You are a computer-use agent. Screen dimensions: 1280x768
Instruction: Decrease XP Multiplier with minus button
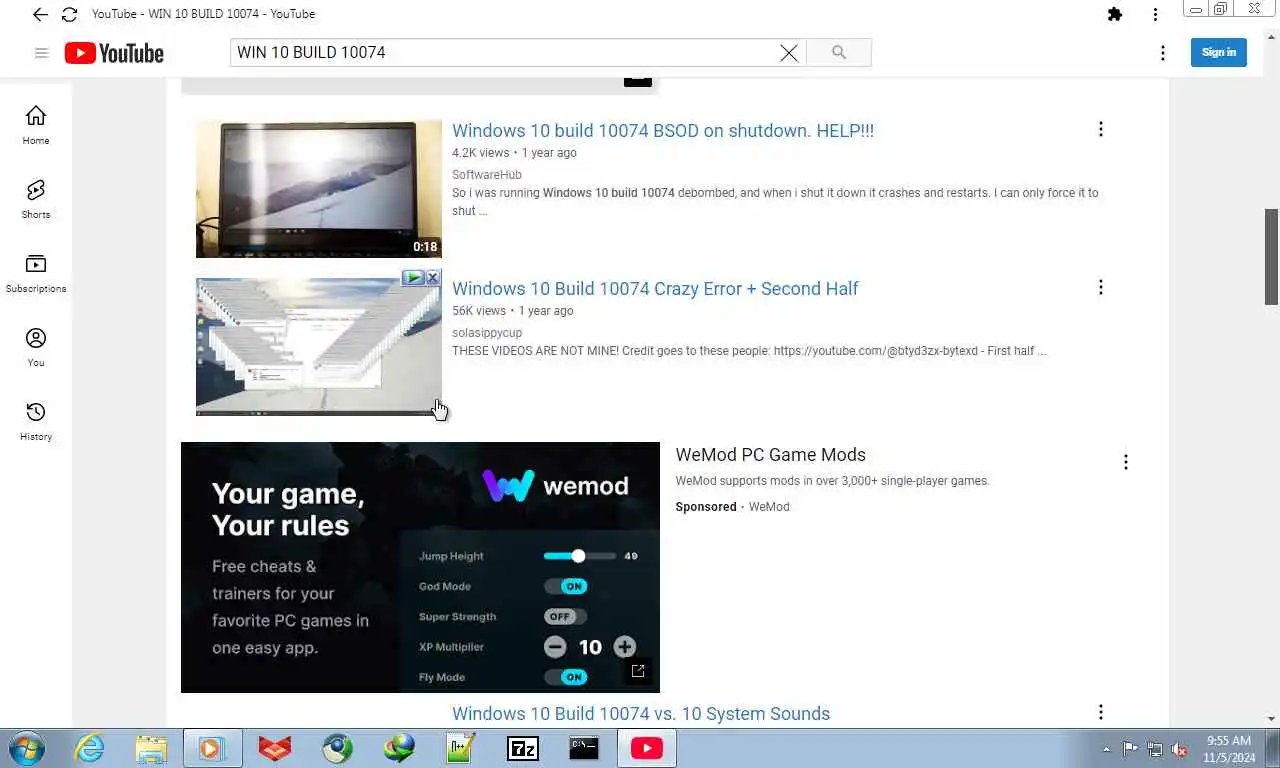click(x=555, y=647)
